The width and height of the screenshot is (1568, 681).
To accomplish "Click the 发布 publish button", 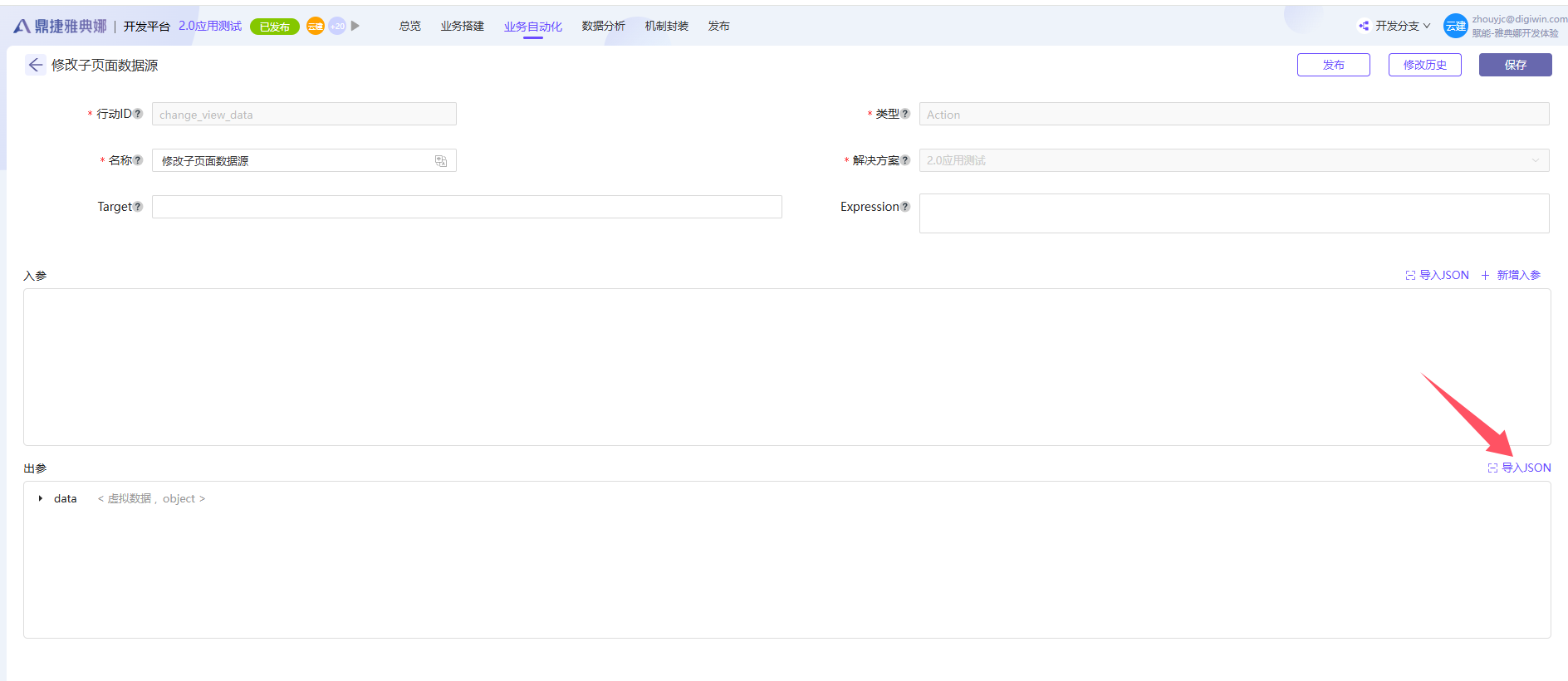I will tap(1334, 65).
